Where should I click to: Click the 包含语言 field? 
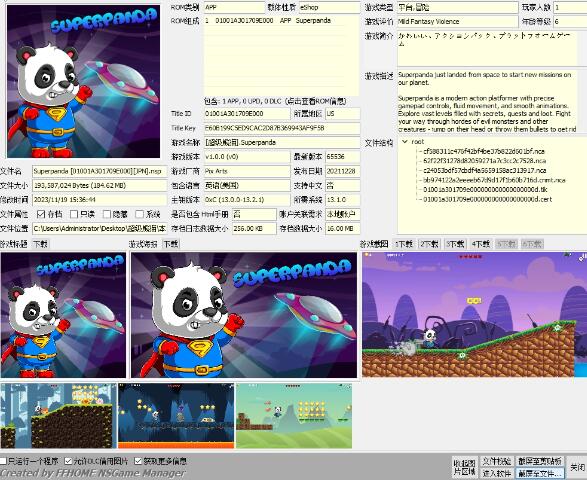click(x=247, y=185)
